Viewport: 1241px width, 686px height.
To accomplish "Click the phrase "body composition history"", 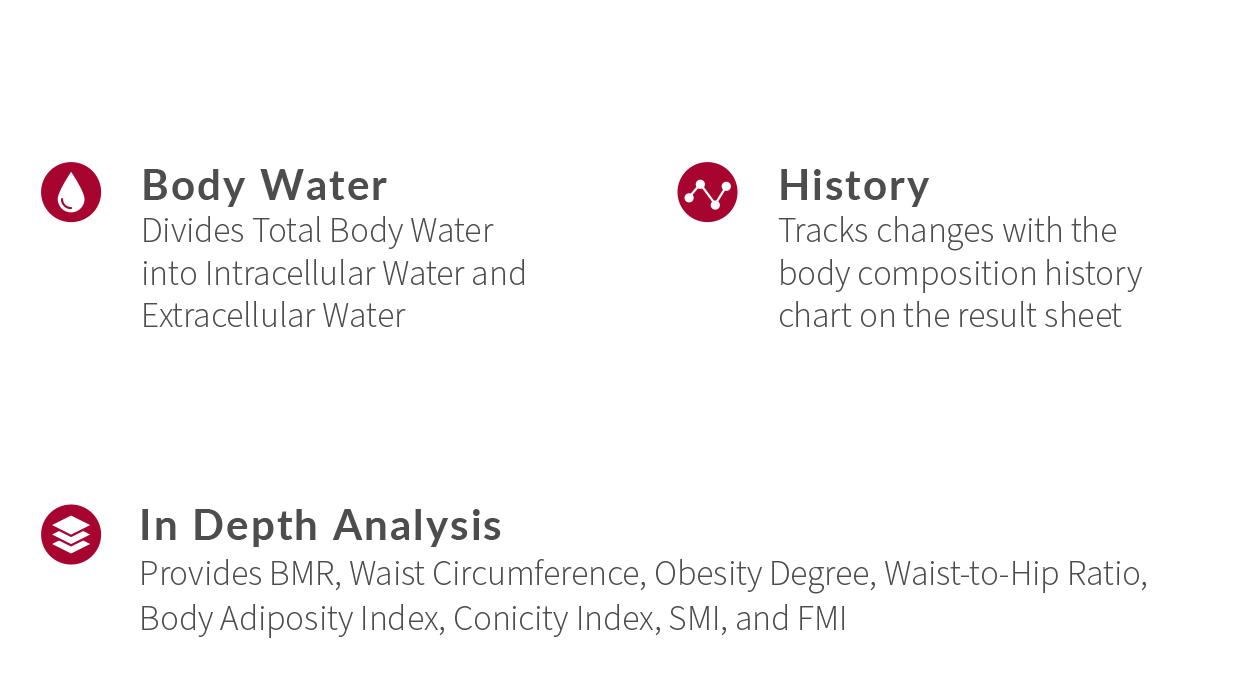I will 959,273.
